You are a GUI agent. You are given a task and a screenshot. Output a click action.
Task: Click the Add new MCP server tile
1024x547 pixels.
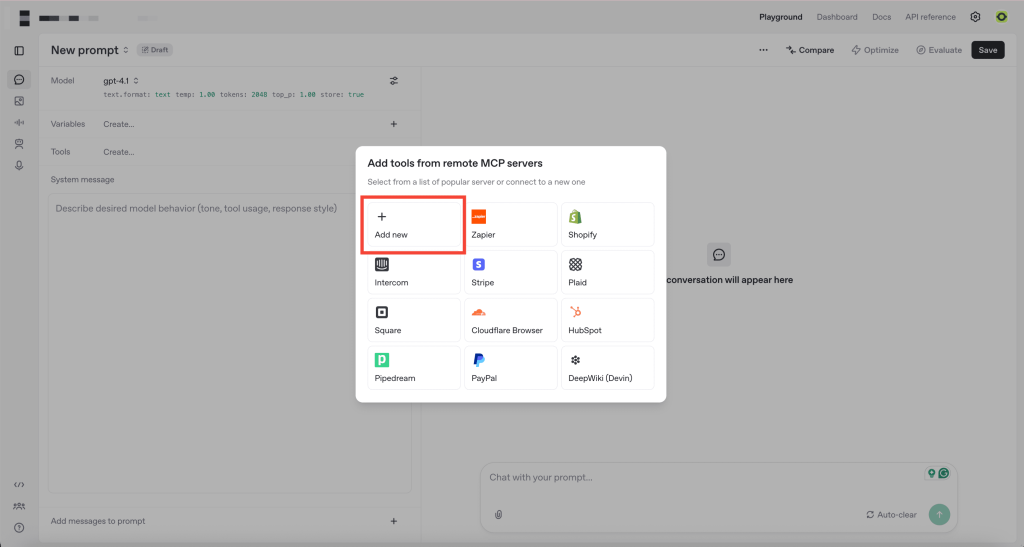(413, 225)
